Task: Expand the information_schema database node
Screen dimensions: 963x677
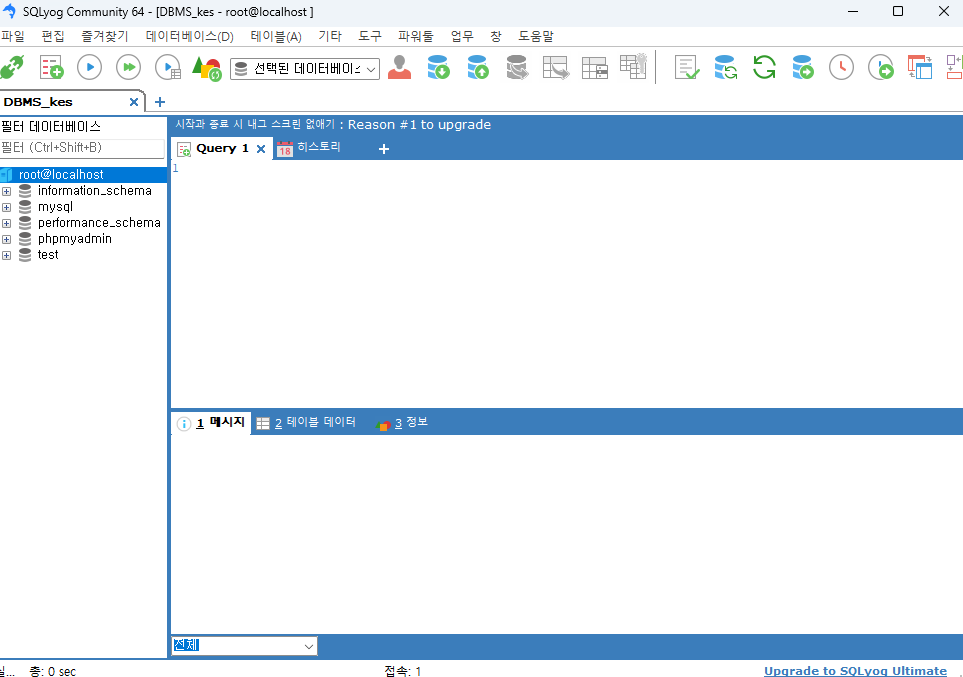Action: [7, 191]
